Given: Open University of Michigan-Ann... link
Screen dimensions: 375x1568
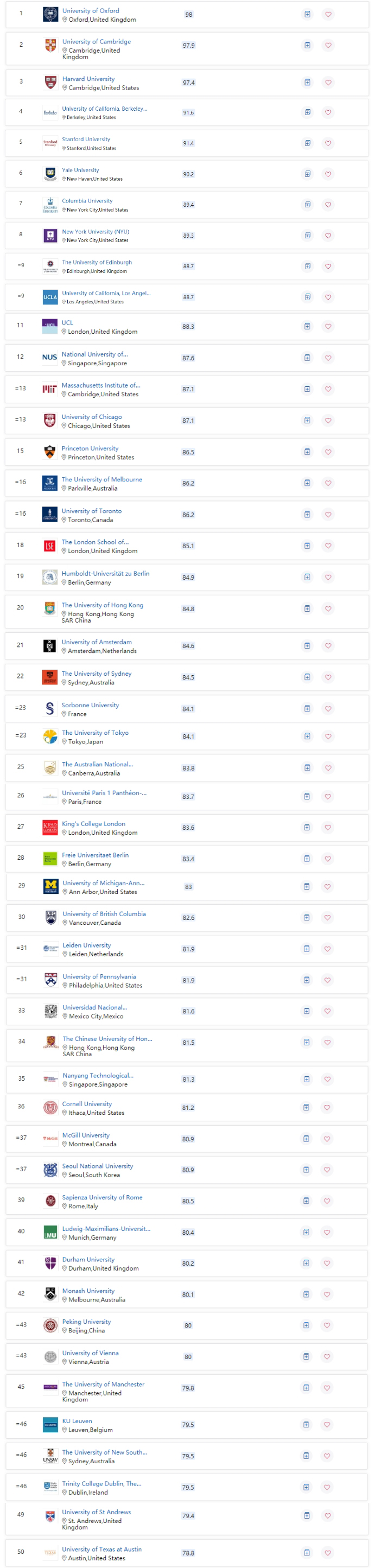Looking at the screenshot, I should tap(104, 883).
